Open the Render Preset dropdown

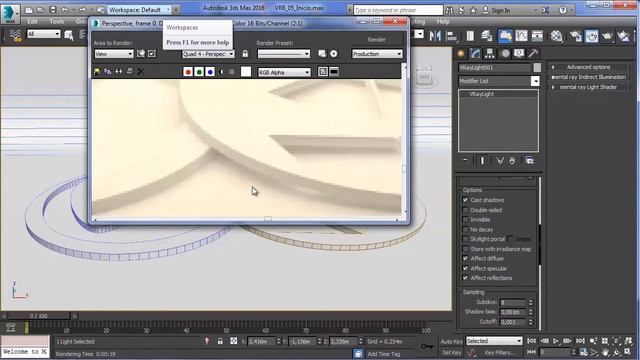point(283,54)
